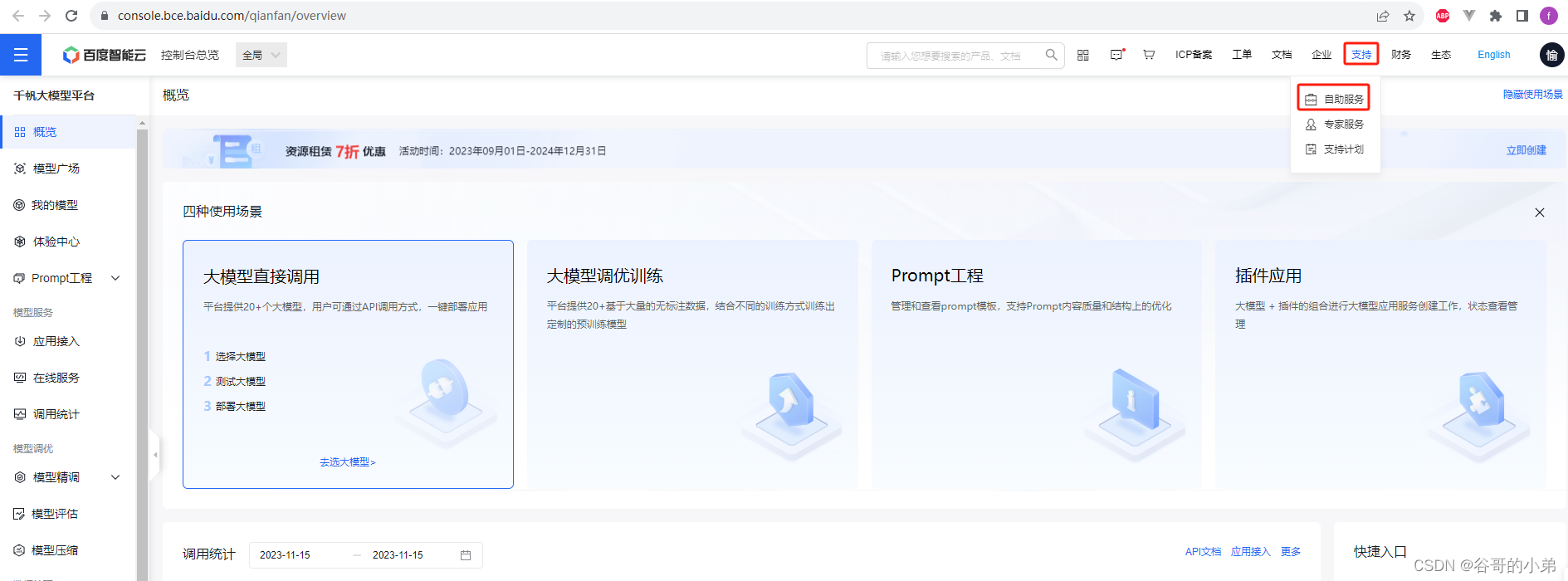This screenshot has width=1568, height=581.
Task: Open the 企业 header menu
Action: [1321, 55]
